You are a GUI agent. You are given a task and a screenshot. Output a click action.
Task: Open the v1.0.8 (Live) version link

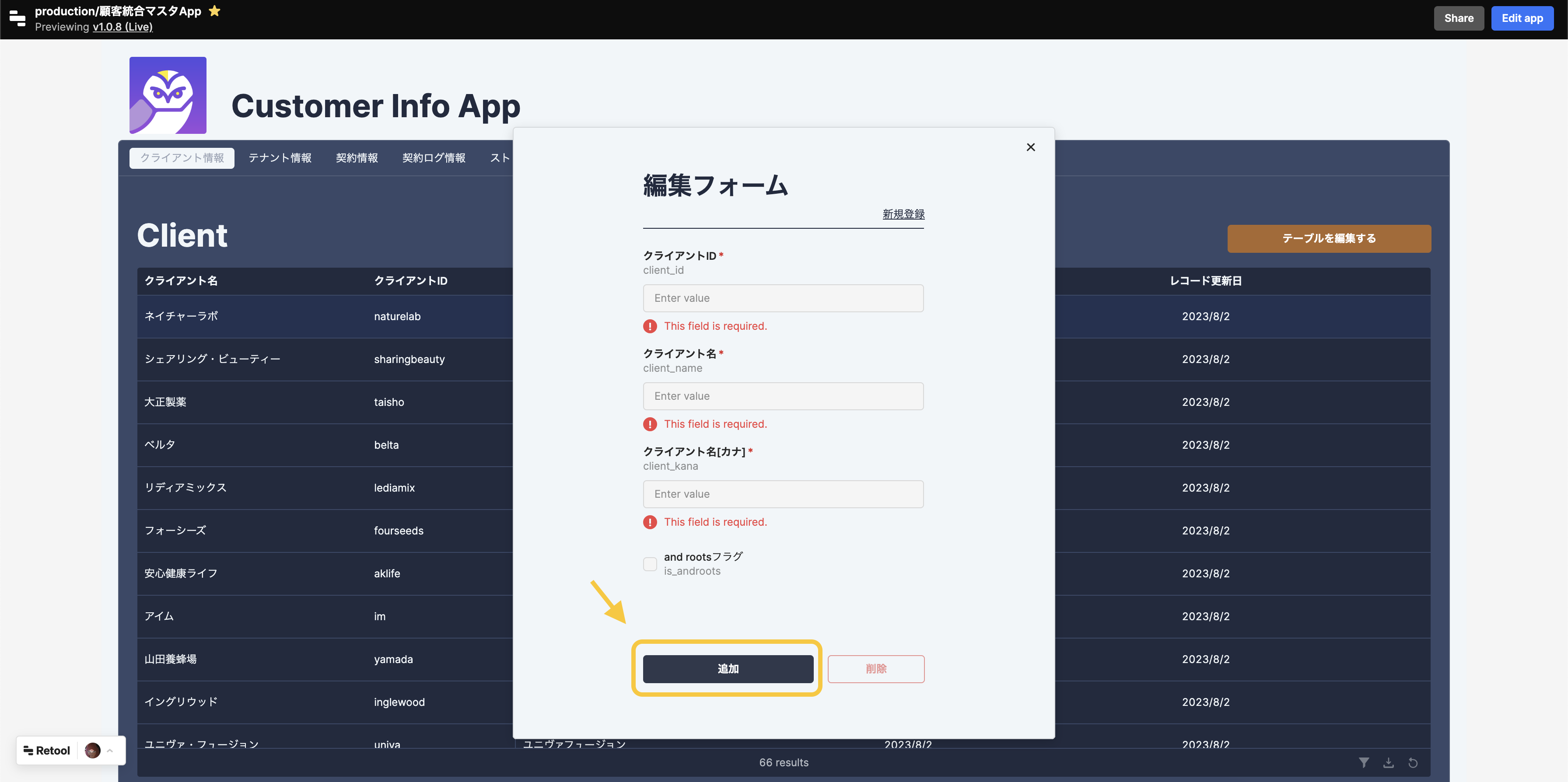pyautogui.click(x=122, y=27)
